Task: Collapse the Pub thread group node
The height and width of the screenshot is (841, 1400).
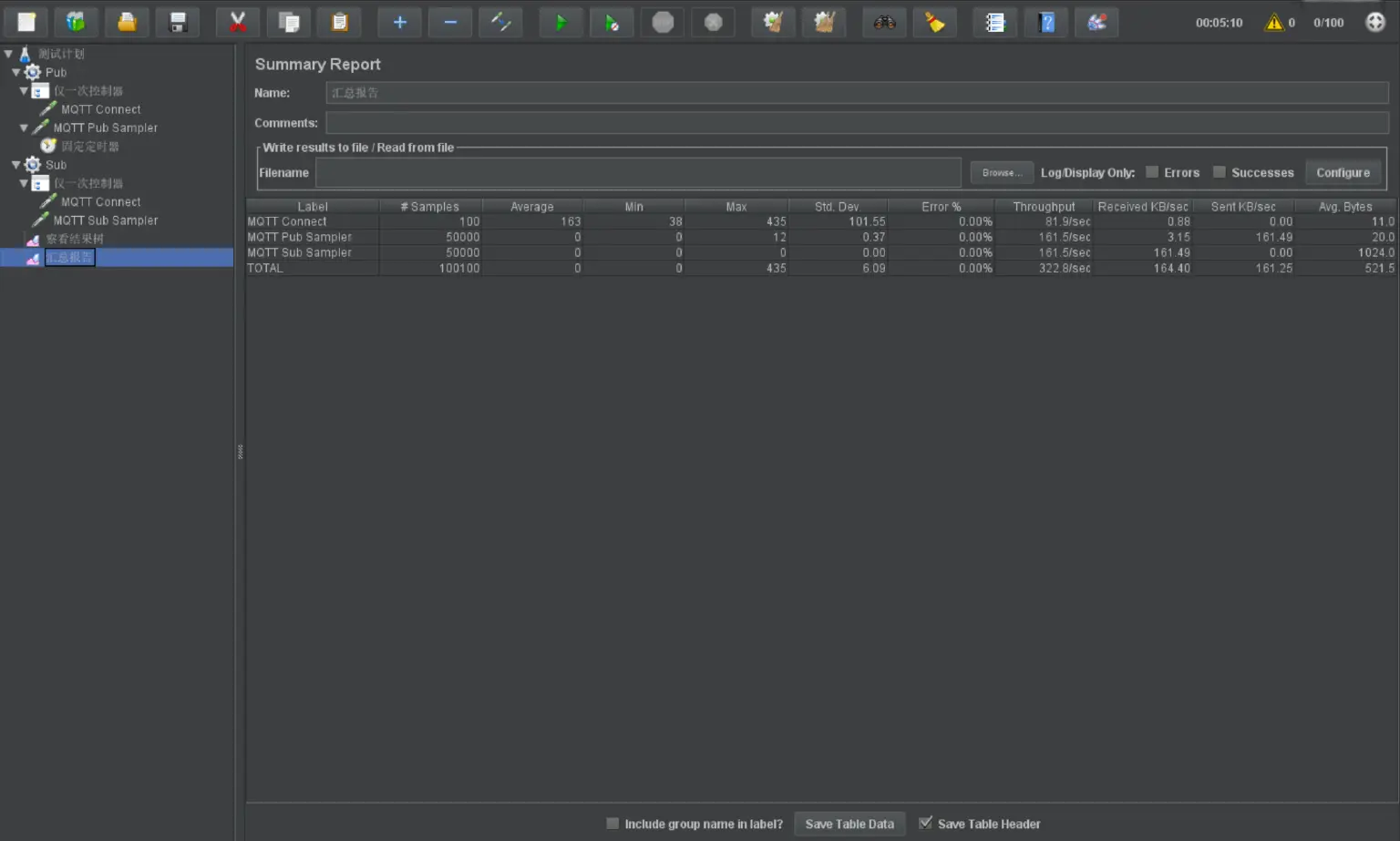Action: (16, 72)
